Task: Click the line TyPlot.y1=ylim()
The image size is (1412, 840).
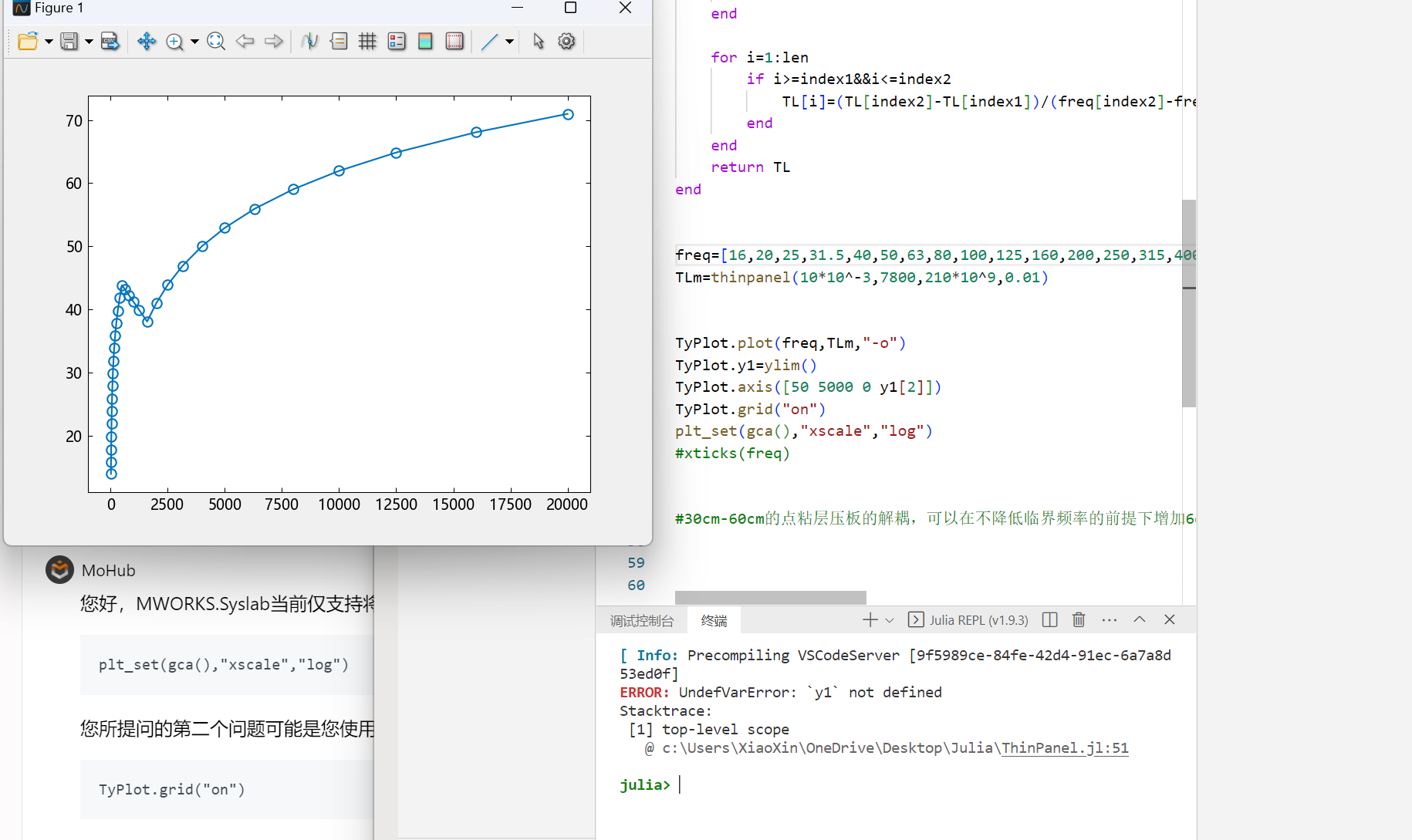Action: [x=746, y=366]
